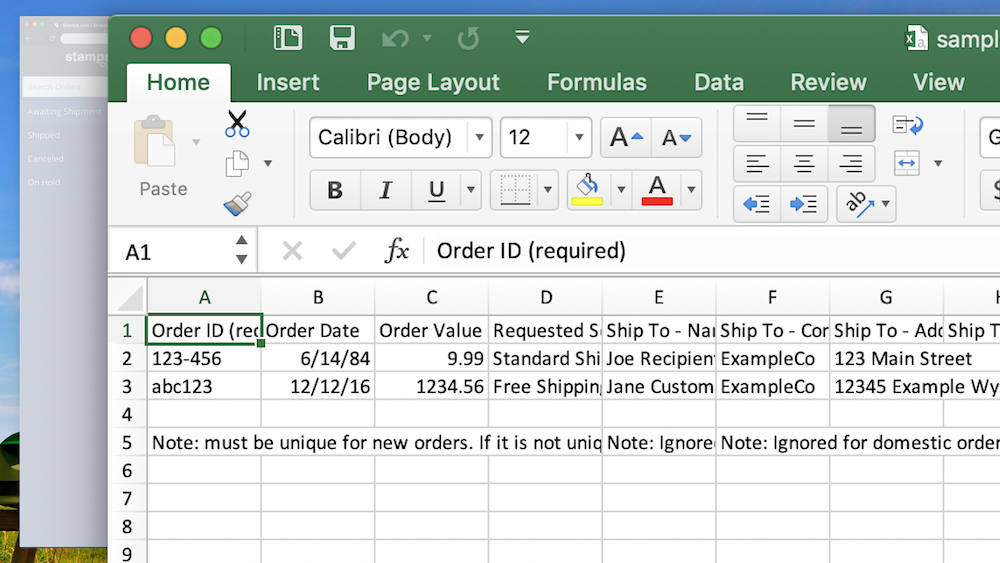The width and height of the screenshot is (1000, 563).
Task: Open the Calibri (Body) font dropdown
Action: 479,137
